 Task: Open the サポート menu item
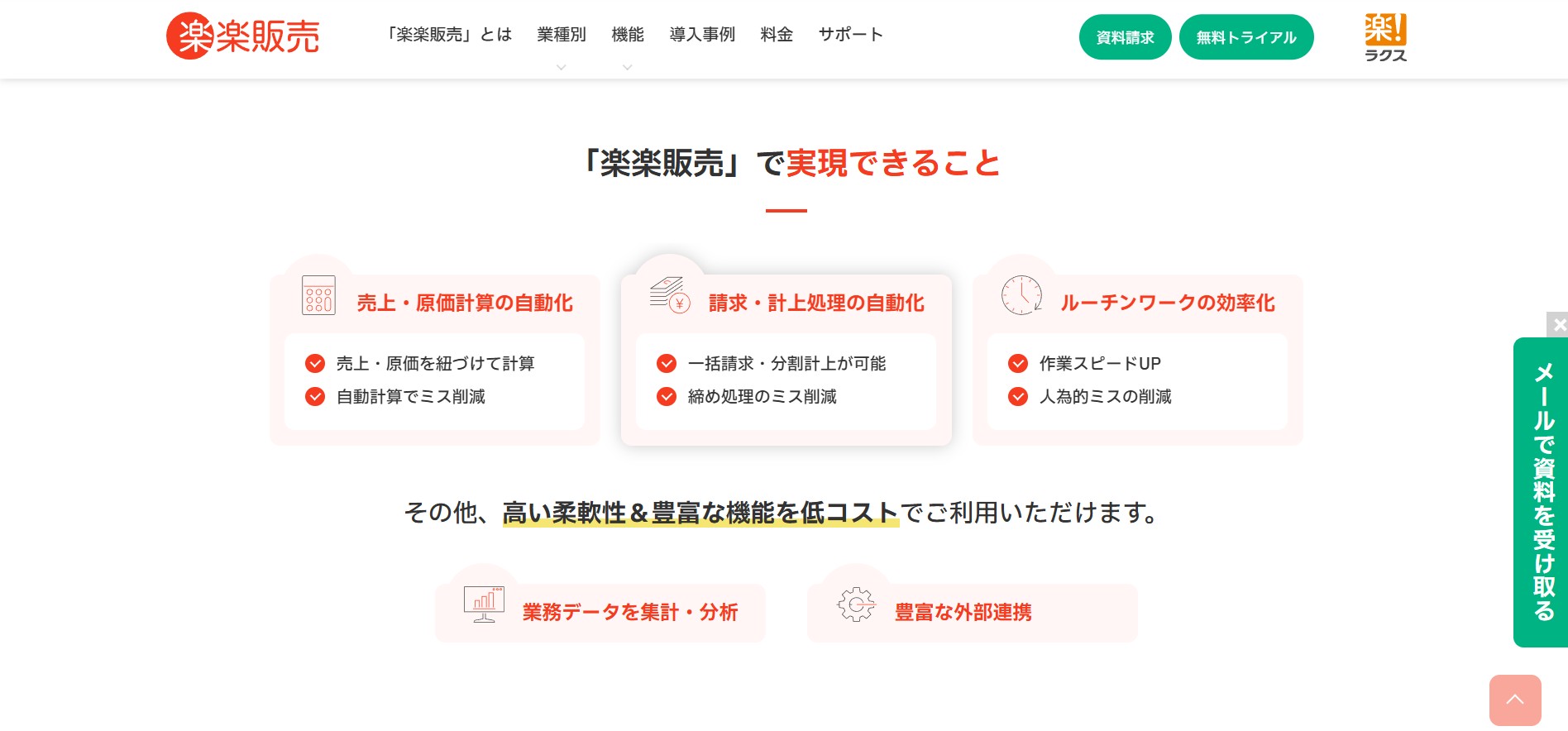click(851, 35)
